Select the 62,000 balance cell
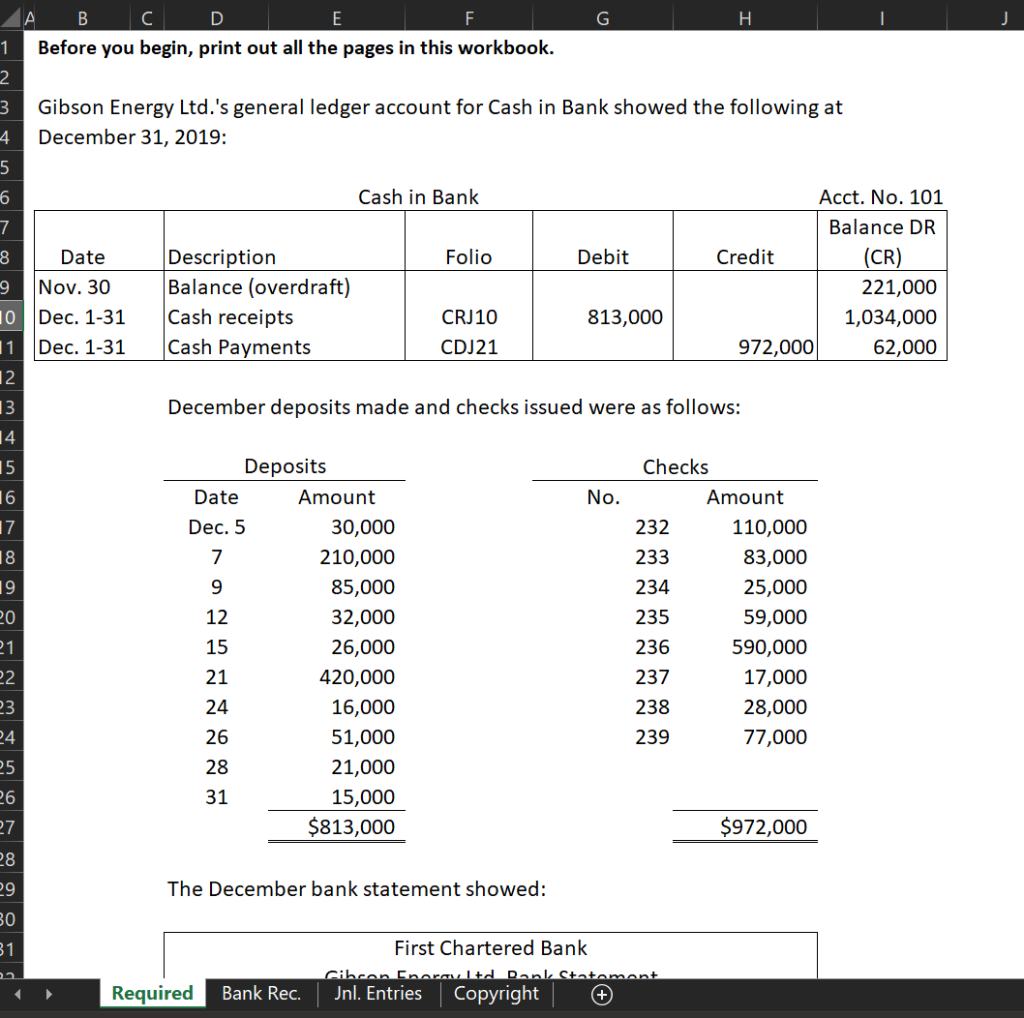Screen dimensions: 1024x1018 point(882,347)
